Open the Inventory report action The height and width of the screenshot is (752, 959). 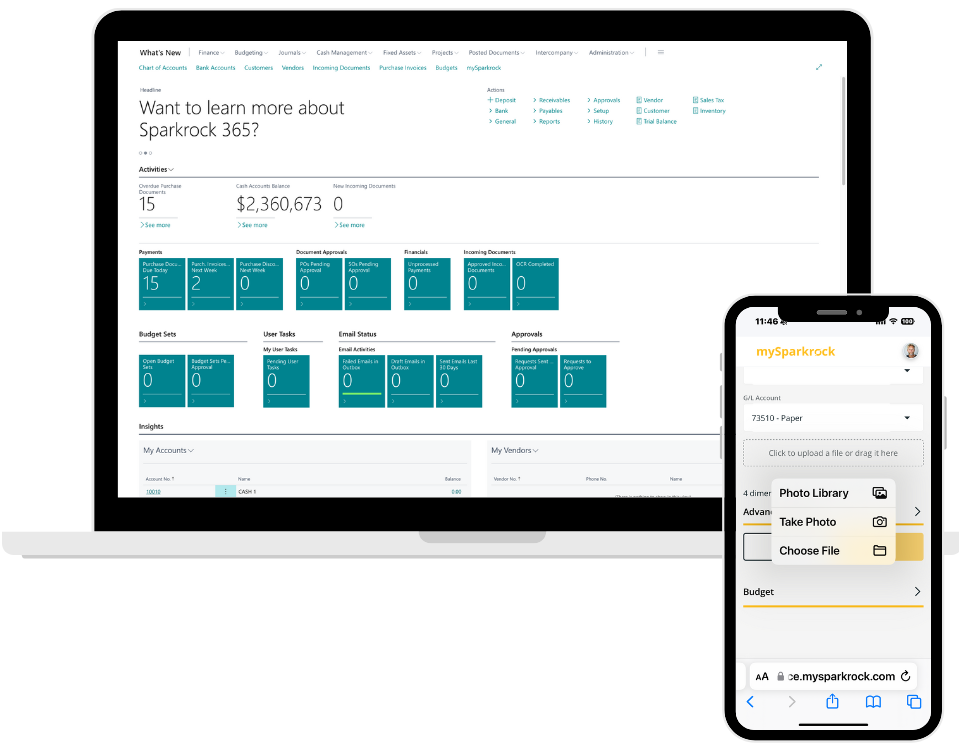click(709, 111)
